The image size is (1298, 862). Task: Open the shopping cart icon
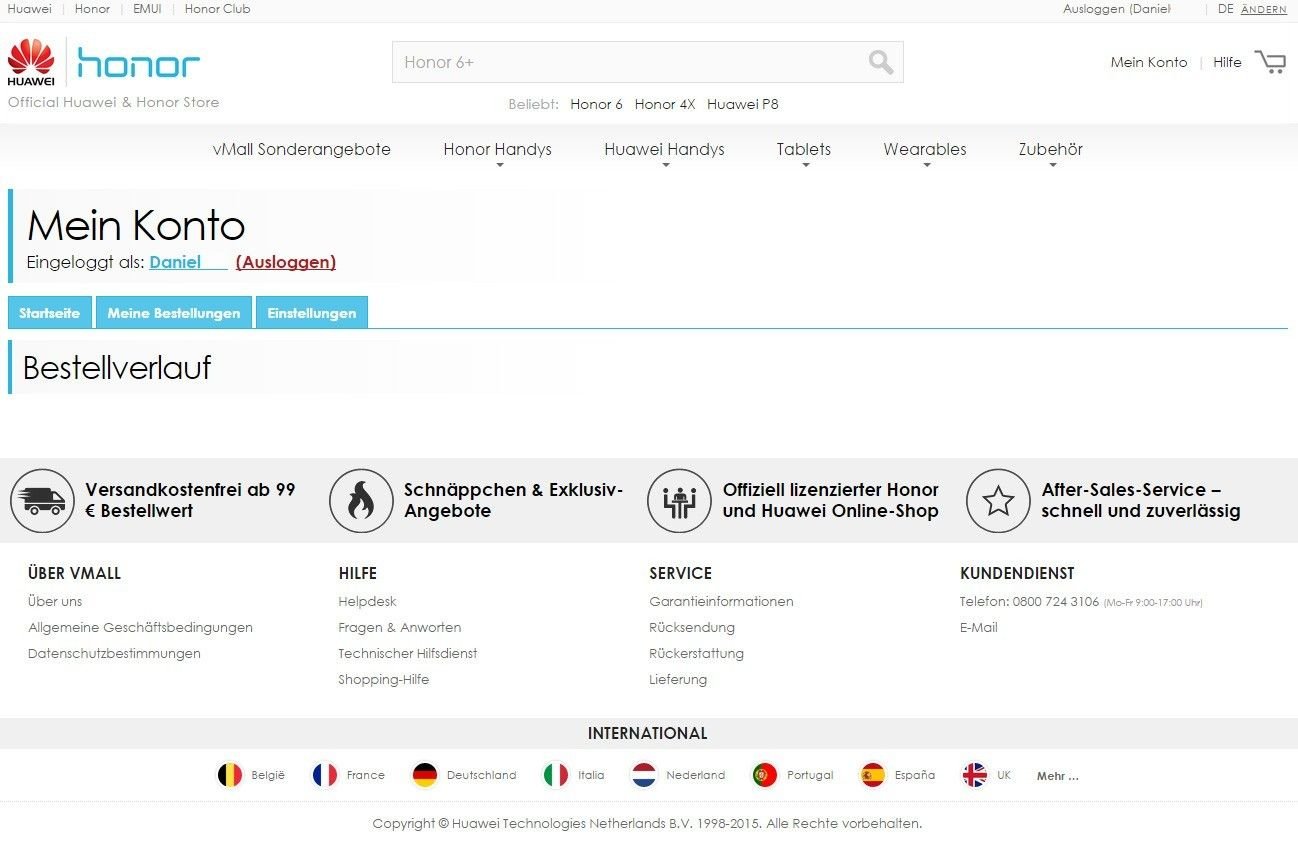[1270, 62]
